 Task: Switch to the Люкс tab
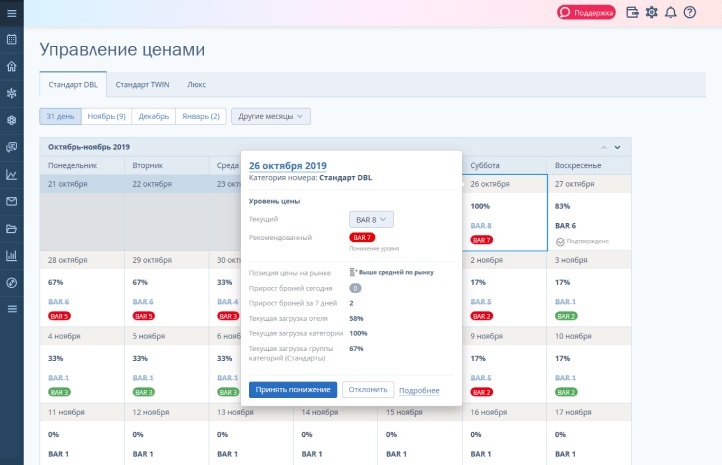(x=197, y=85)
